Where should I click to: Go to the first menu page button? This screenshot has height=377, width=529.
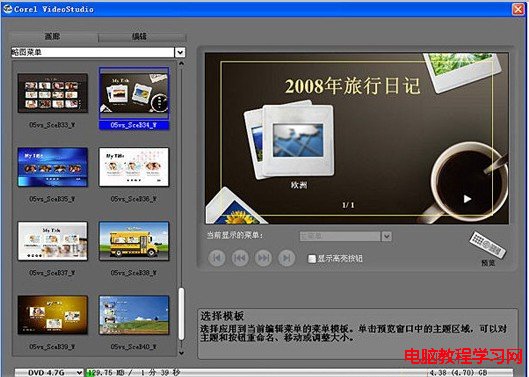click(217, 258)
